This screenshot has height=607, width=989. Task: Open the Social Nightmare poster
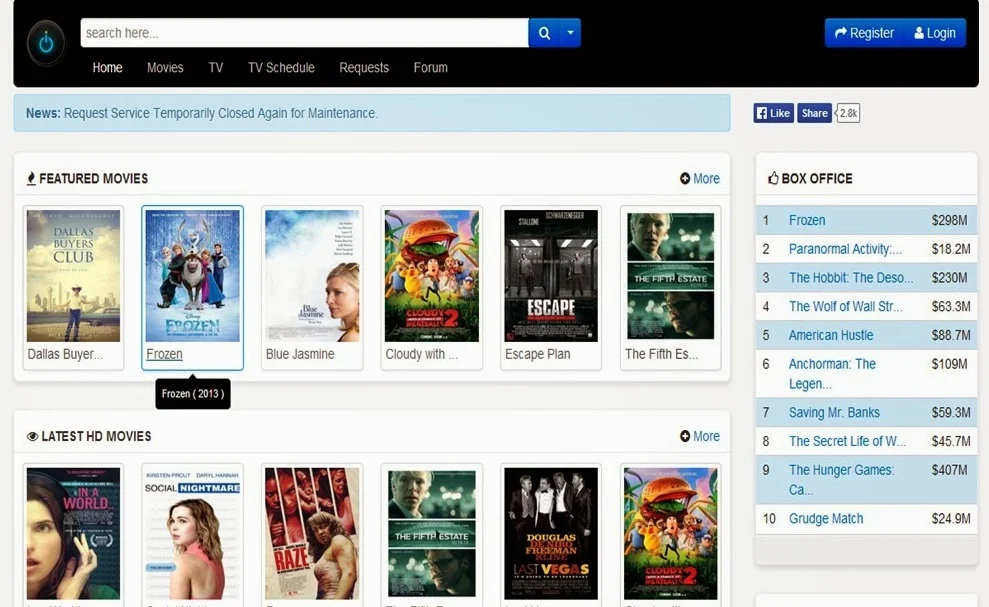click(x=192, y=533)
